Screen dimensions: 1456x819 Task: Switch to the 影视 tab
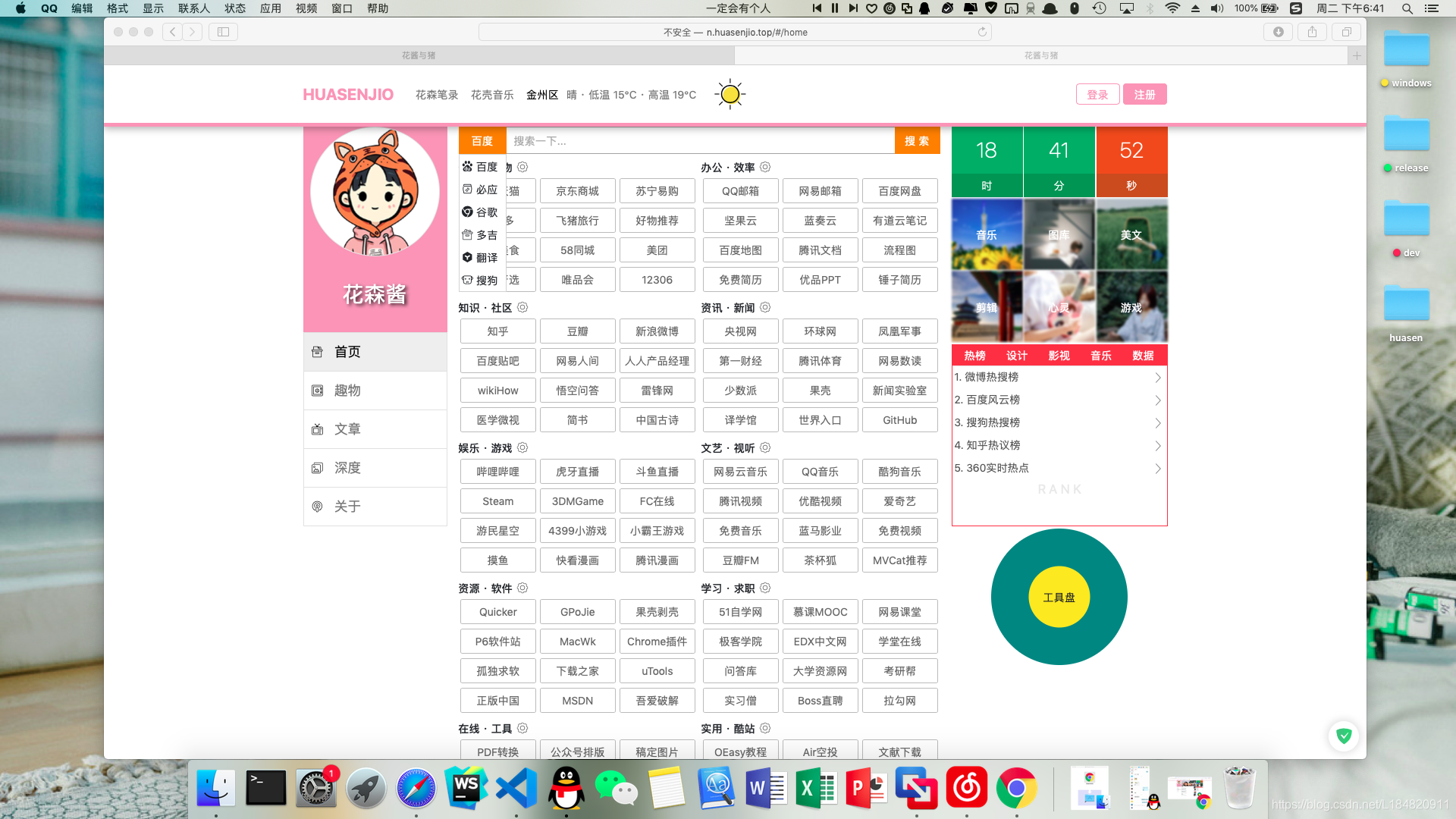(1059, 356)
